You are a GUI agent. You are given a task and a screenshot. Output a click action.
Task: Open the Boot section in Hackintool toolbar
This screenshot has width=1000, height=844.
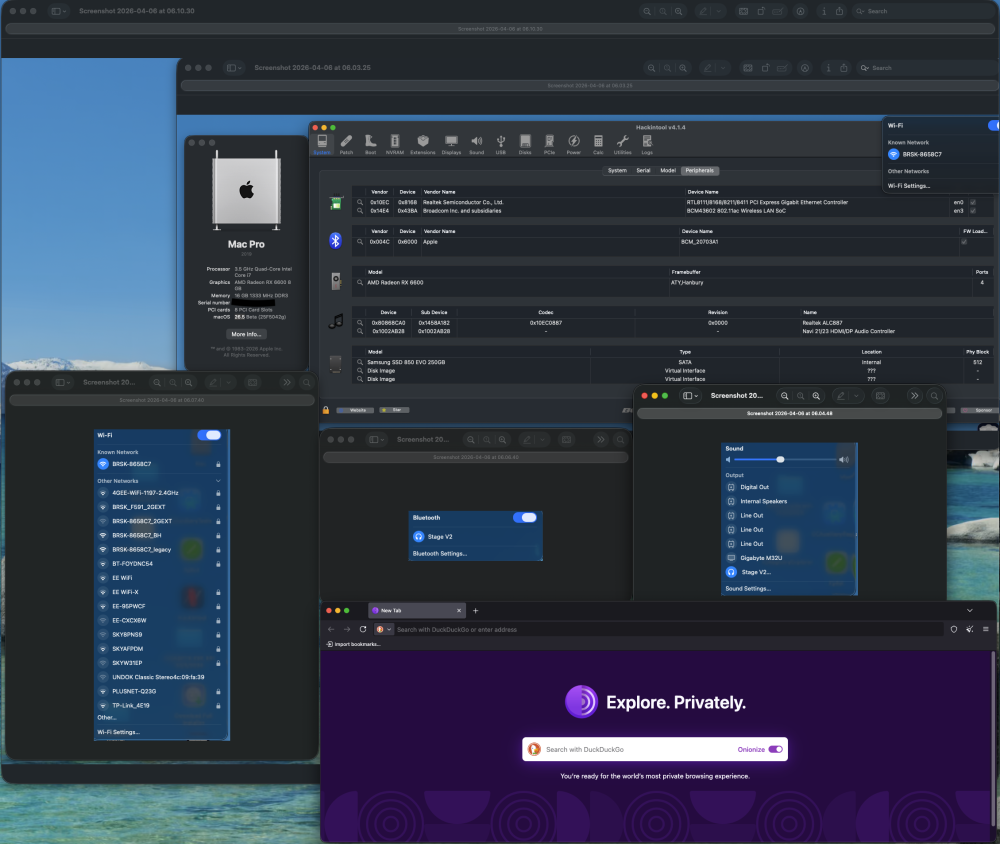point(371,144)
